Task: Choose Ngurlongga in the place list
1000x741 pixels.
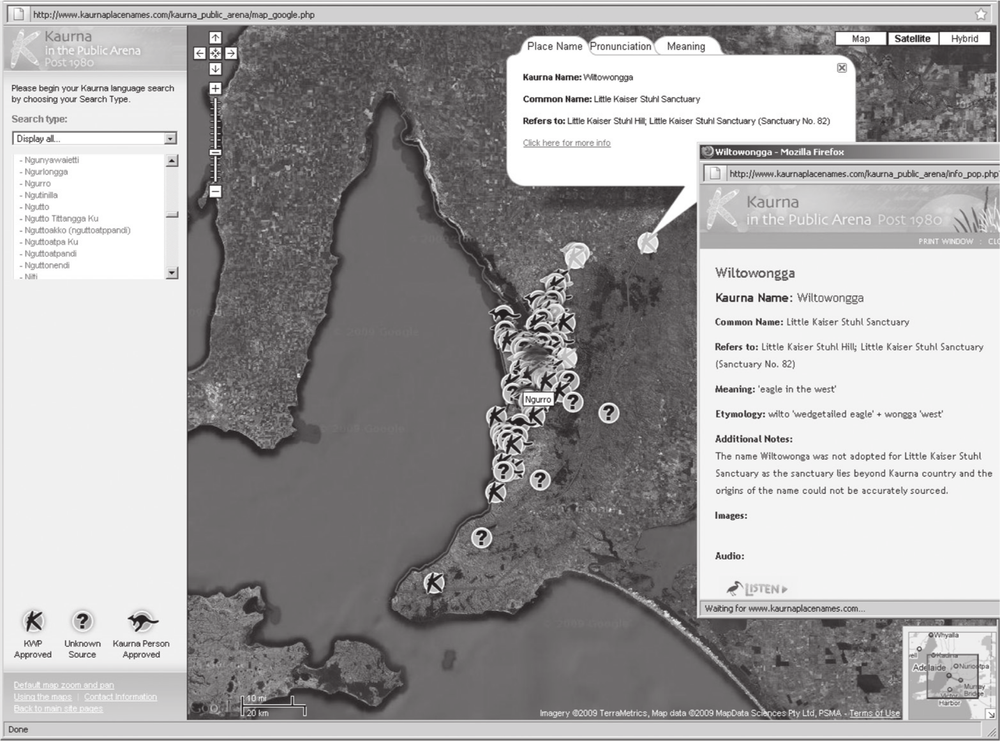Action: [45, 172]
